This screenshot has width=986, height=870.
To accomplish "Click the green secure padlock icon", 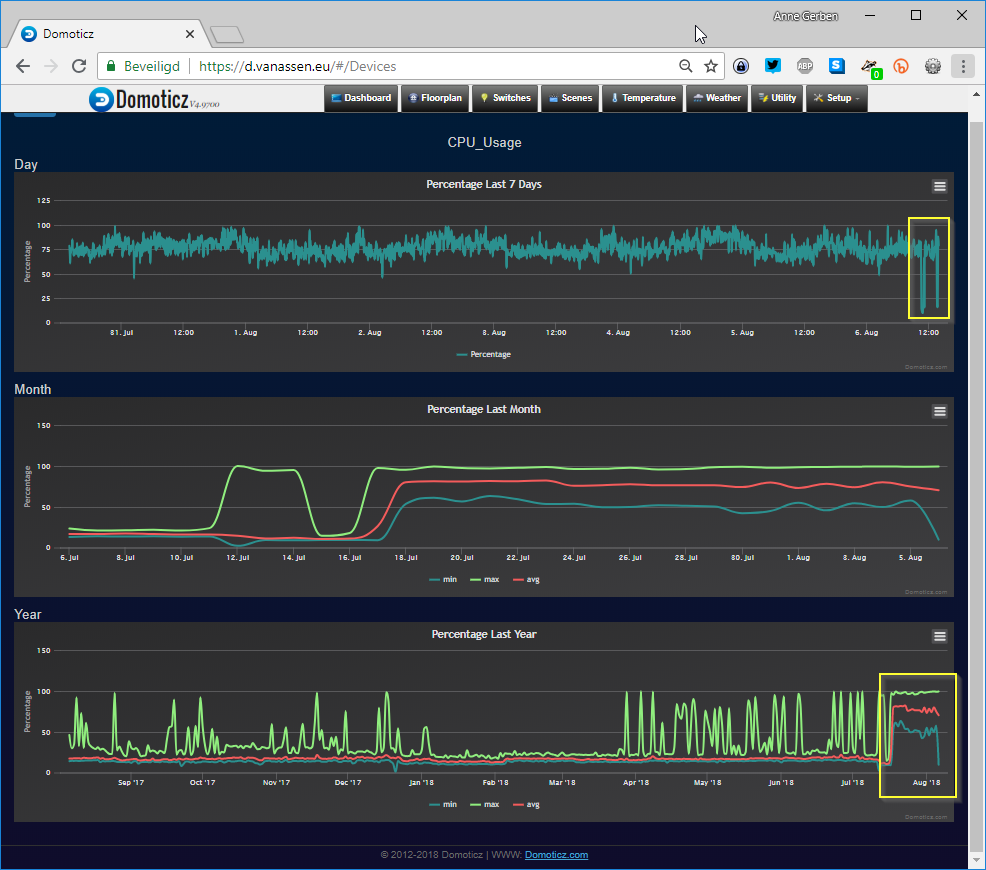I will 111,66.
